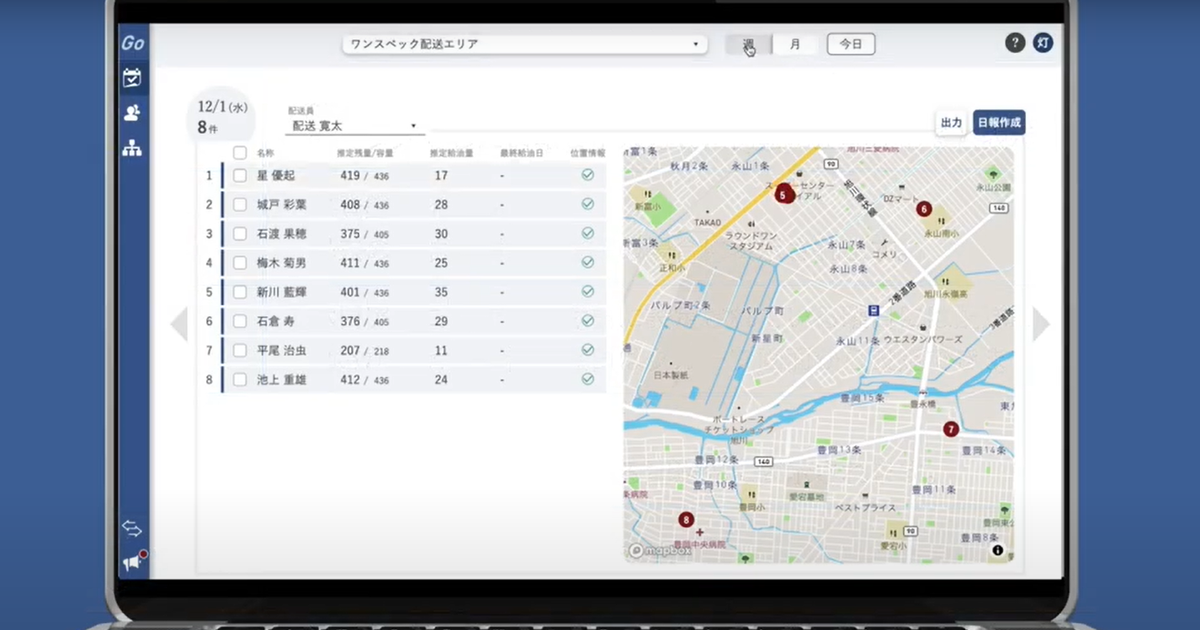Click map marker number 7
The height and width of the screenshot is (630, 1200).
951,429
